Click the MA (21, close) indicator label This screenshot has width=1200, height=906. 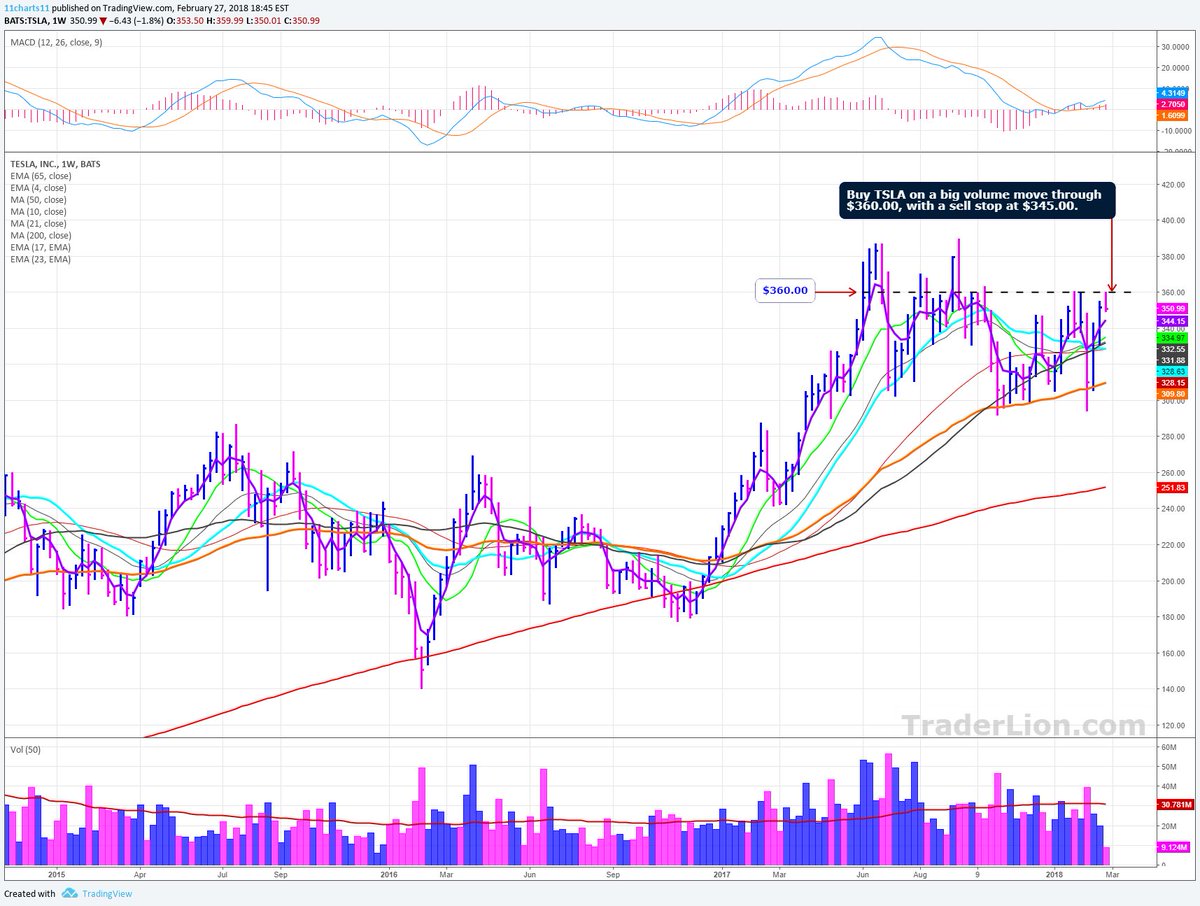38,223
